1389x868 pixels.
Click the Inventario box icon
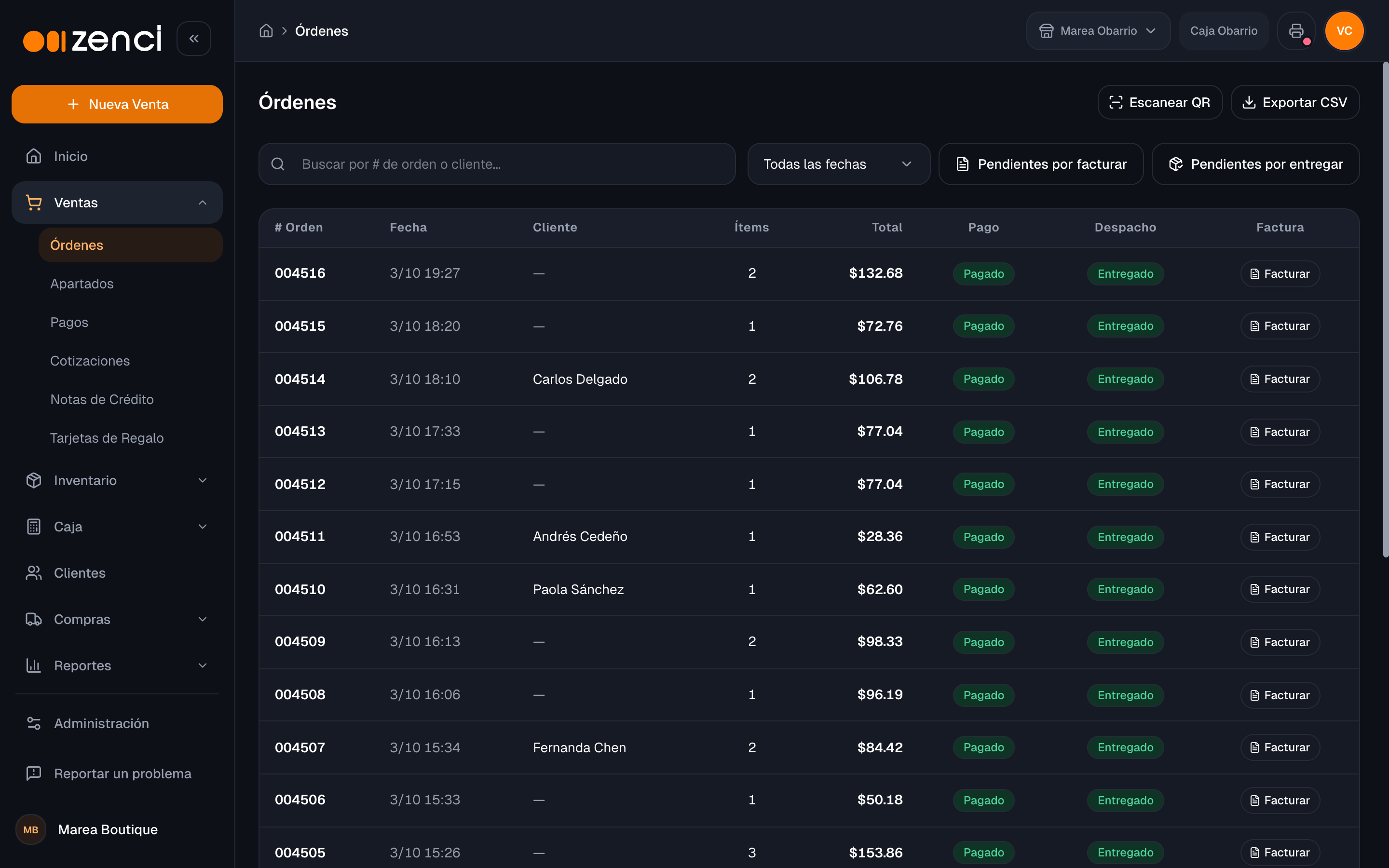click(x=34, y=480)
